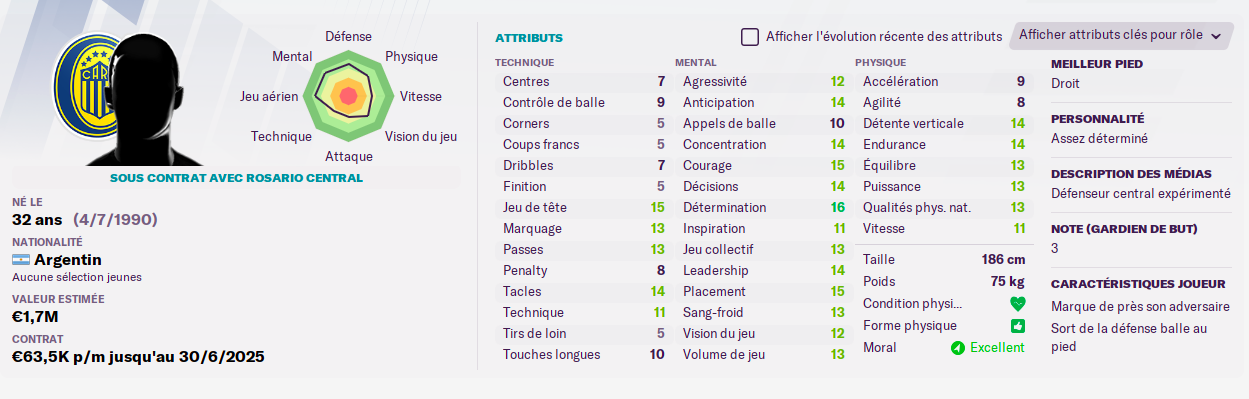Enable Afficher l'évolution récente des attributs checkbox

click(x=750, y=36)
